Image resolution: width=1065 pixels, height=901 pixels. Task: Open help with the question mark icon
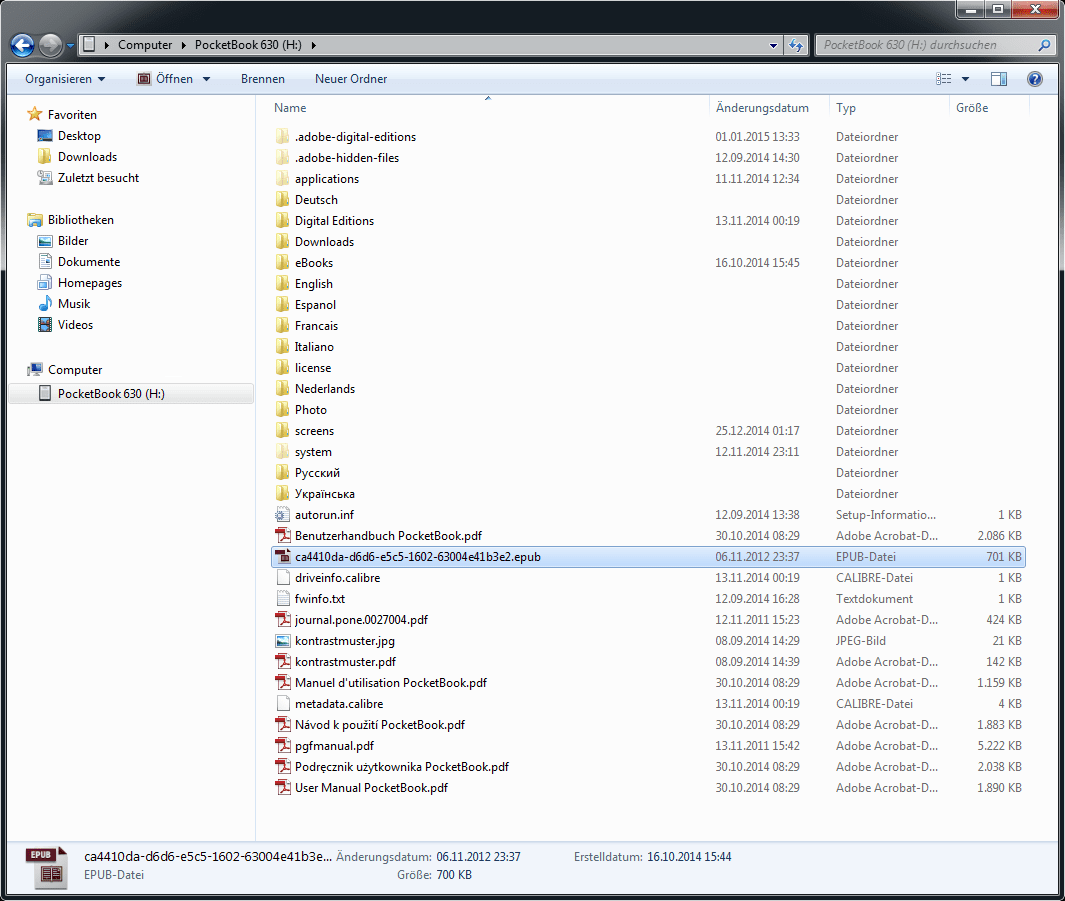coord(1034,79)
